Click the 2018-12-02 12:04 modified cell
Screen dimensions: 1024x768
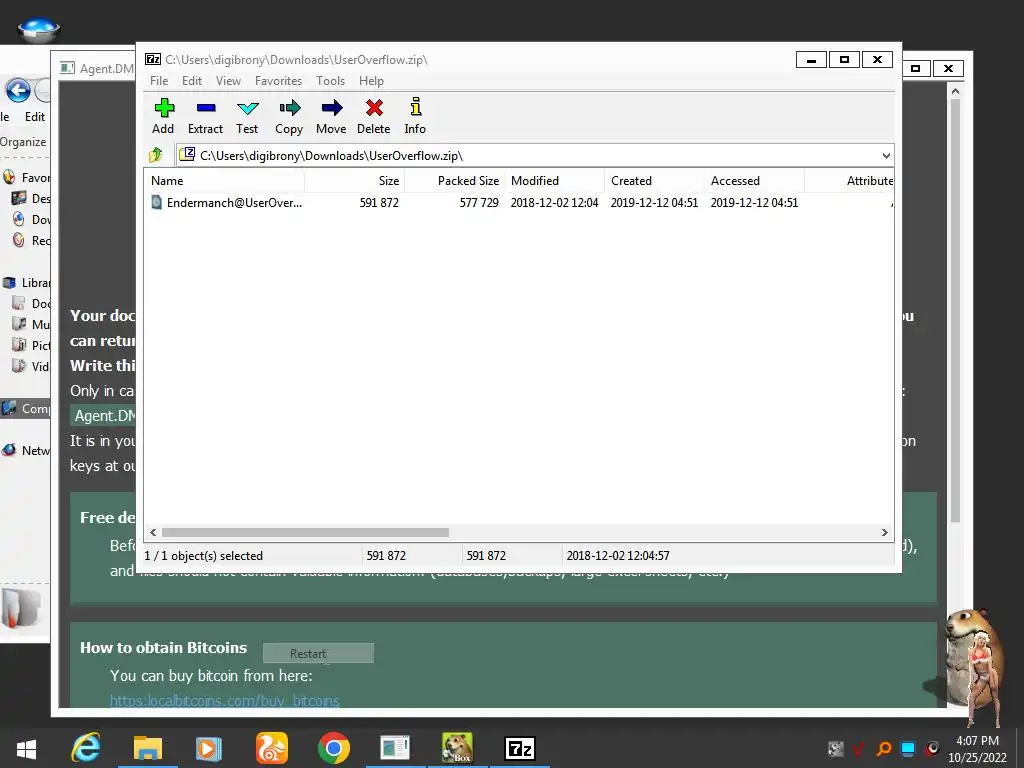(554, 202)
